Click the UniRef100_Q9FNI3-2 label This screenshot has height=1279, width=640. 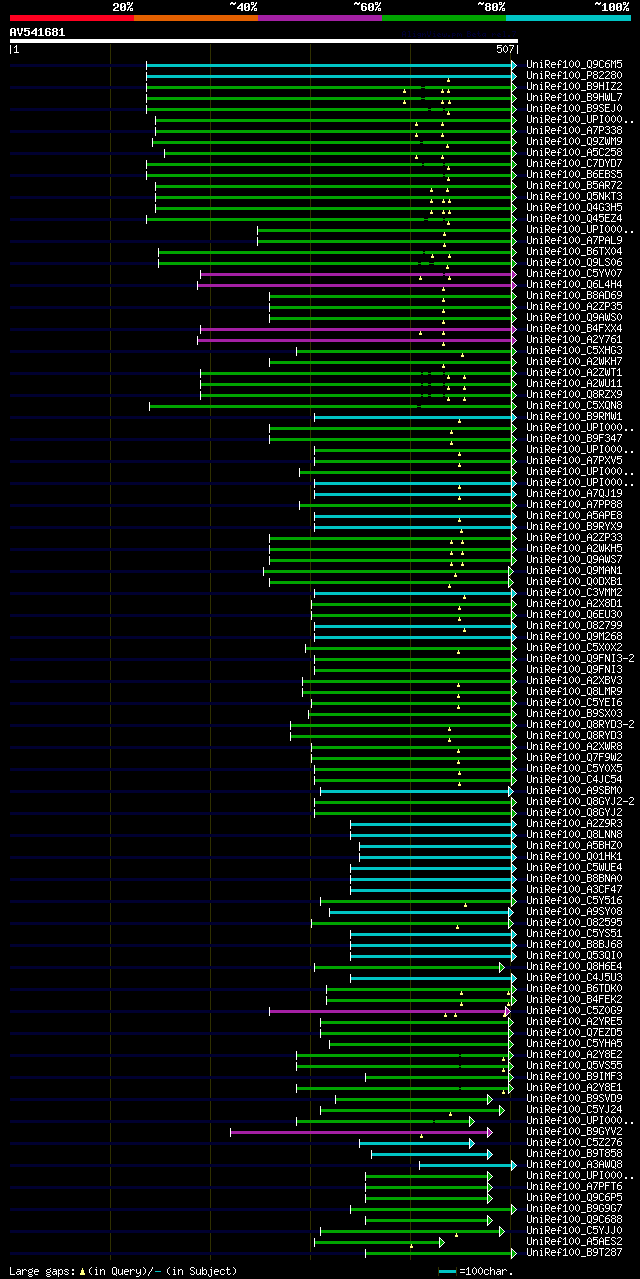point(580,659)
